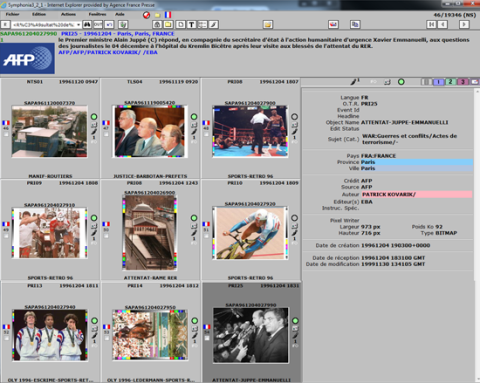Toggle the empty status circle on boxing photo
Screen dimensions: 480x383
(x=294, y=117)
